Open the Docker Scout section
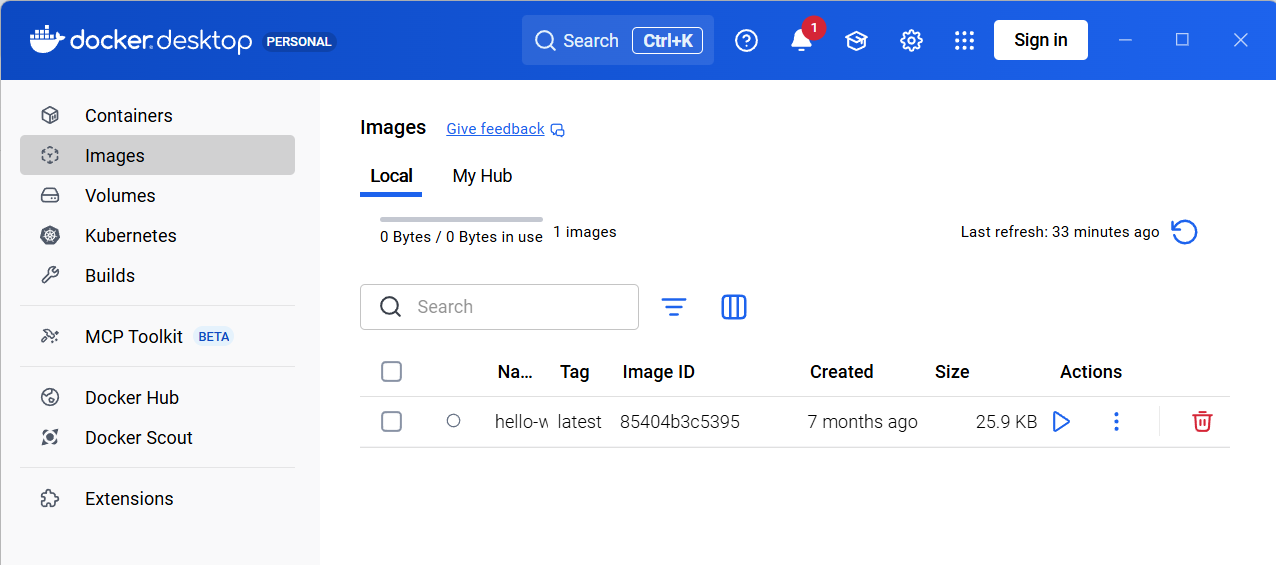Viewport: 1276px width, 565px height. pos(157,438)
